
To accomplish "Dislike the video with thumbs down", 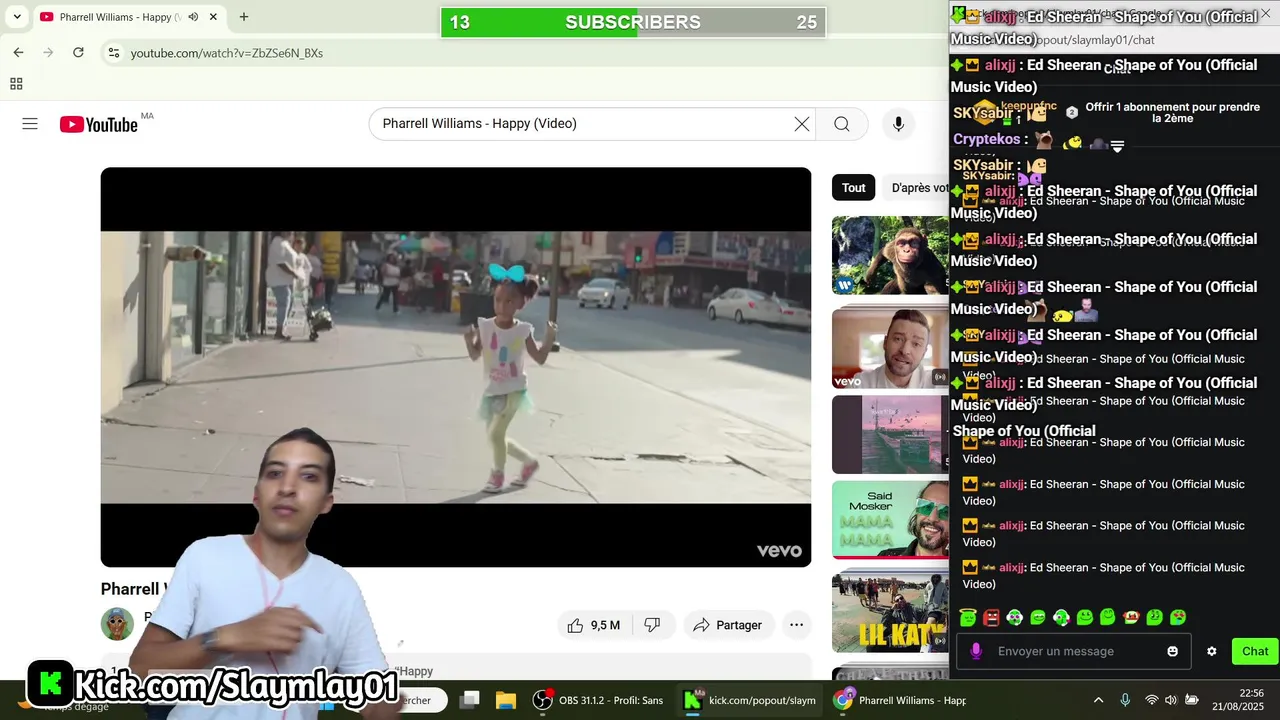I will [x=652, y=625].
